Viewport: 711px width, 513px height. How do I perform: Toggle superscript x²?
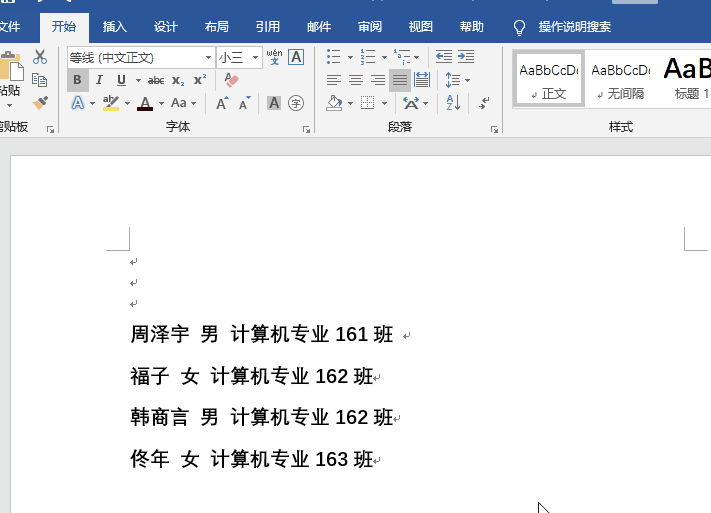pyautogui.click(x=200, y=80)
